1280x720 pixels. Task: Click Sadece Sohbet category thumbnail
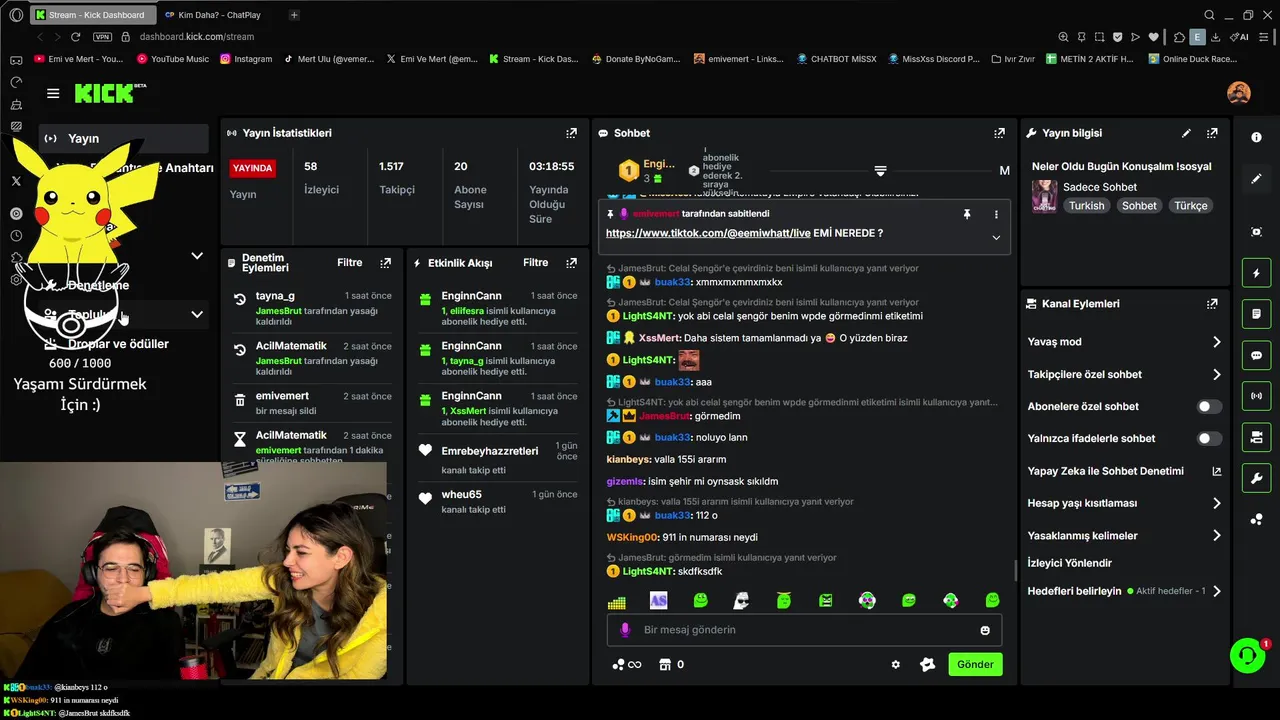click(x=1044, y=196)
